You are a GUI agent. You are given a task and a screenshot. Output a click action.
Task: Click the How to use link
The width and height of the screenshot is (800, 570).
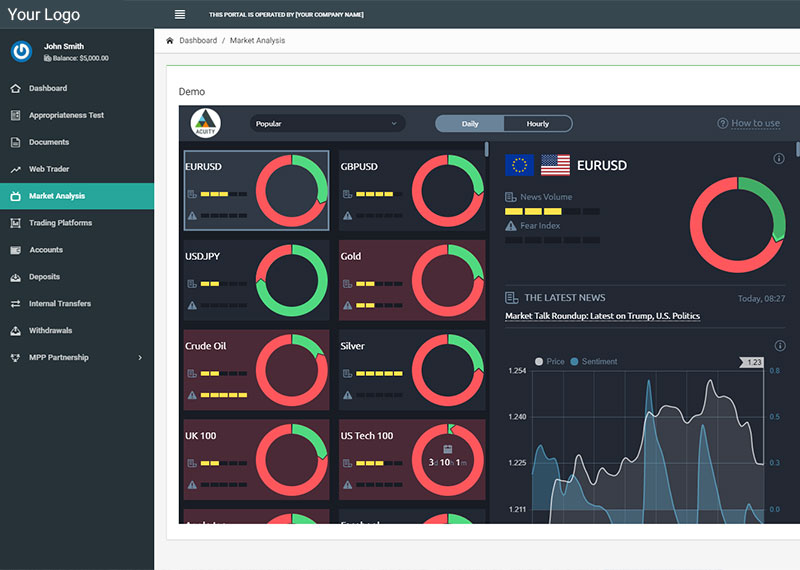[x=755, y=124]
